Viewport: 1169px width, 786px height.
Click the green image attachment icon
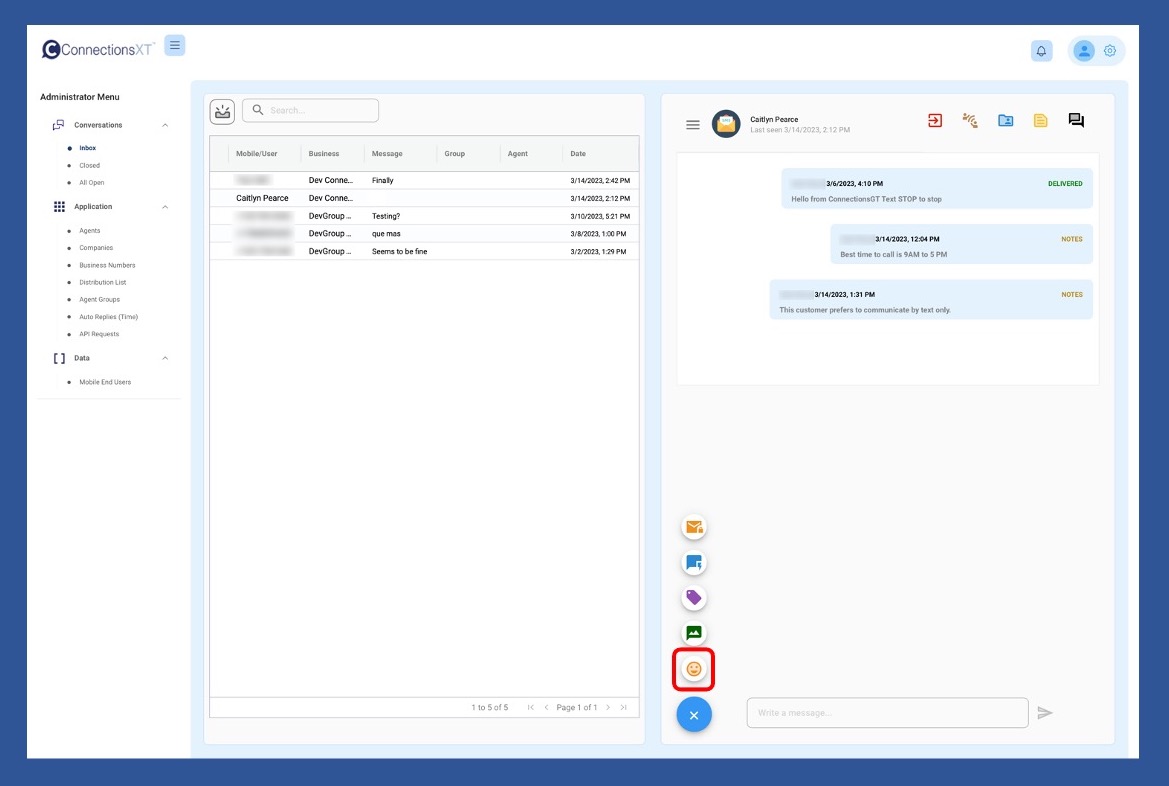[694, 633]
